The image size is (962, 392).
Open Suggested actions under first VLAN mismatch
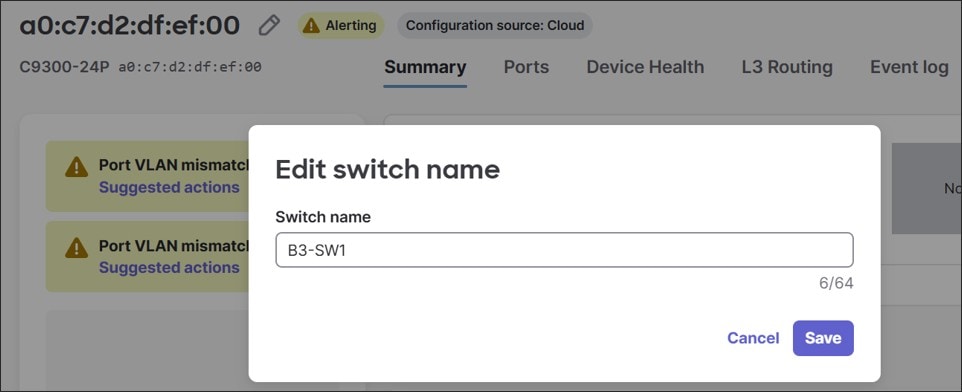[169, 187]
